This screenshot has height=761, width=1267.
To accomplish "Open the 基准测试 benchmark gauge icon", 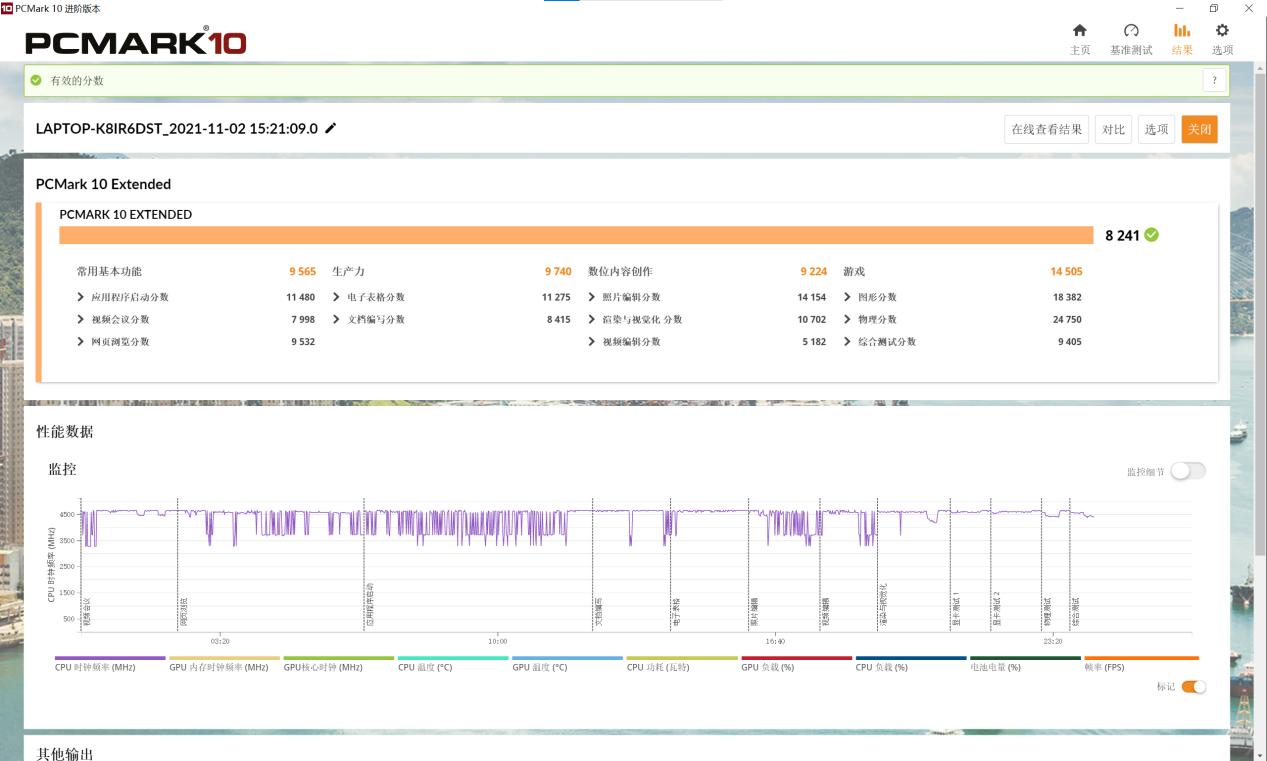I will [1131, 31].
